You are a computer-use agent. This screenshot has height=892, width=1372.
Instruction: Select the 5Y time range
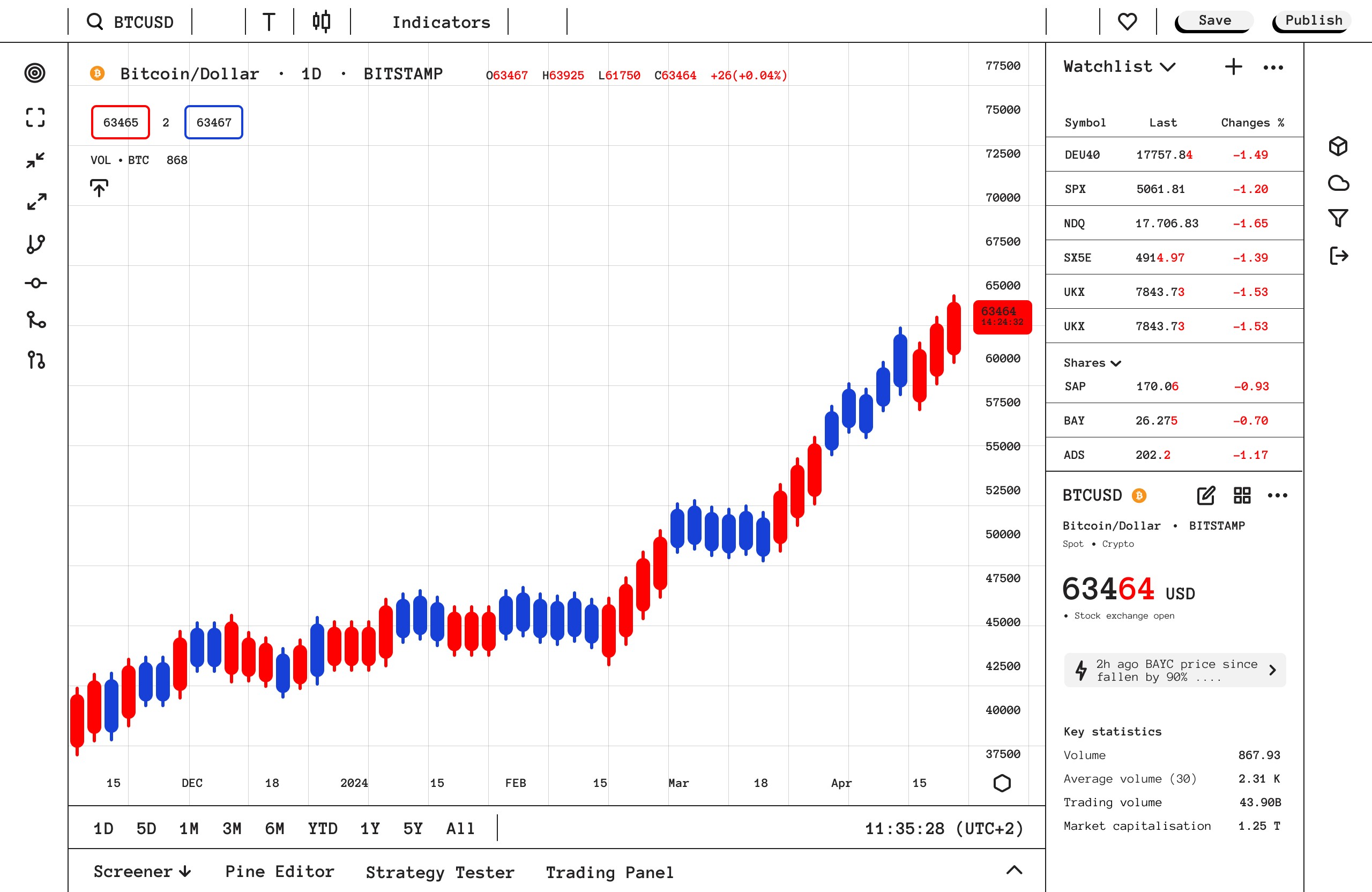(x=413, y=829)
